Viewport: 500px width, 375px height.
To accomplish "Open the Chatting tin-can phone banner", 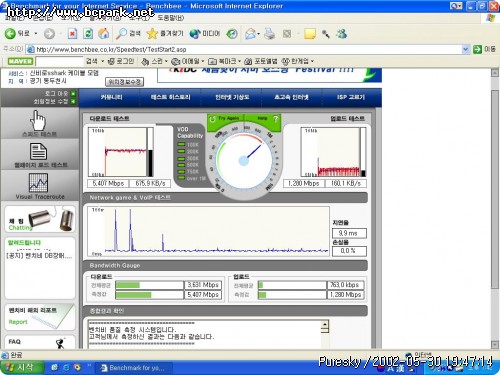I will 40,219.
